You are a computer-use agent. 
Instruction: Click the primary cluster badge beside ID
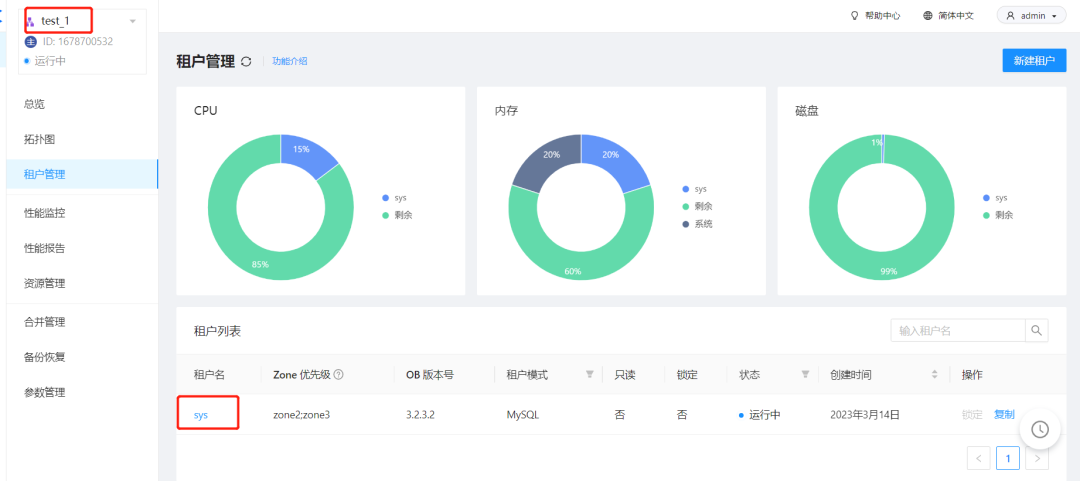30,41
